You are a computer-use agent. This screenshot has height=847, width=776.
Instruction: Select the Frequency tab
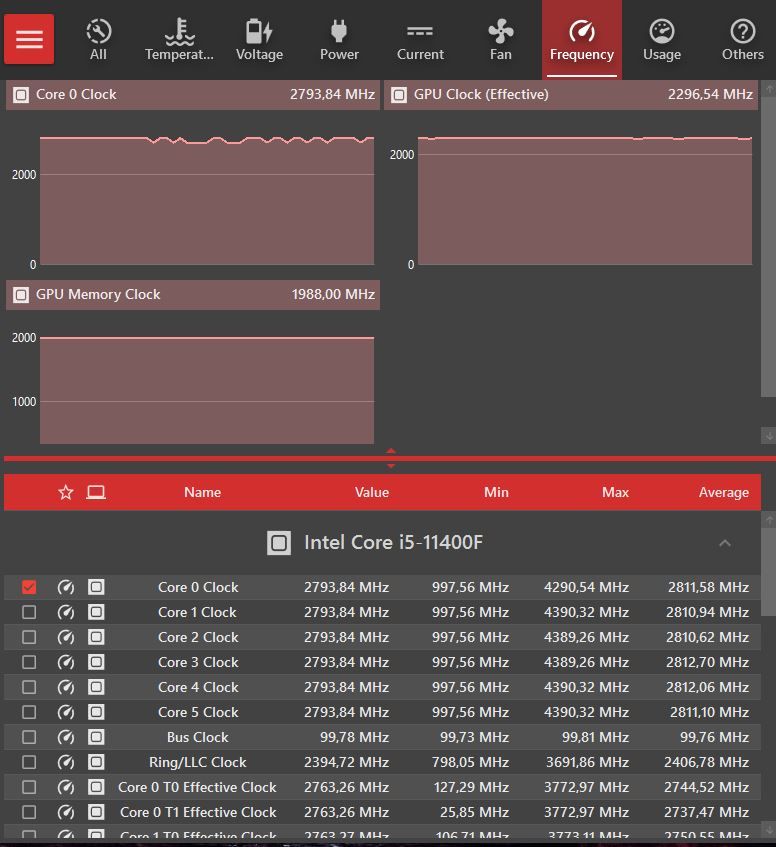(582, 40)
